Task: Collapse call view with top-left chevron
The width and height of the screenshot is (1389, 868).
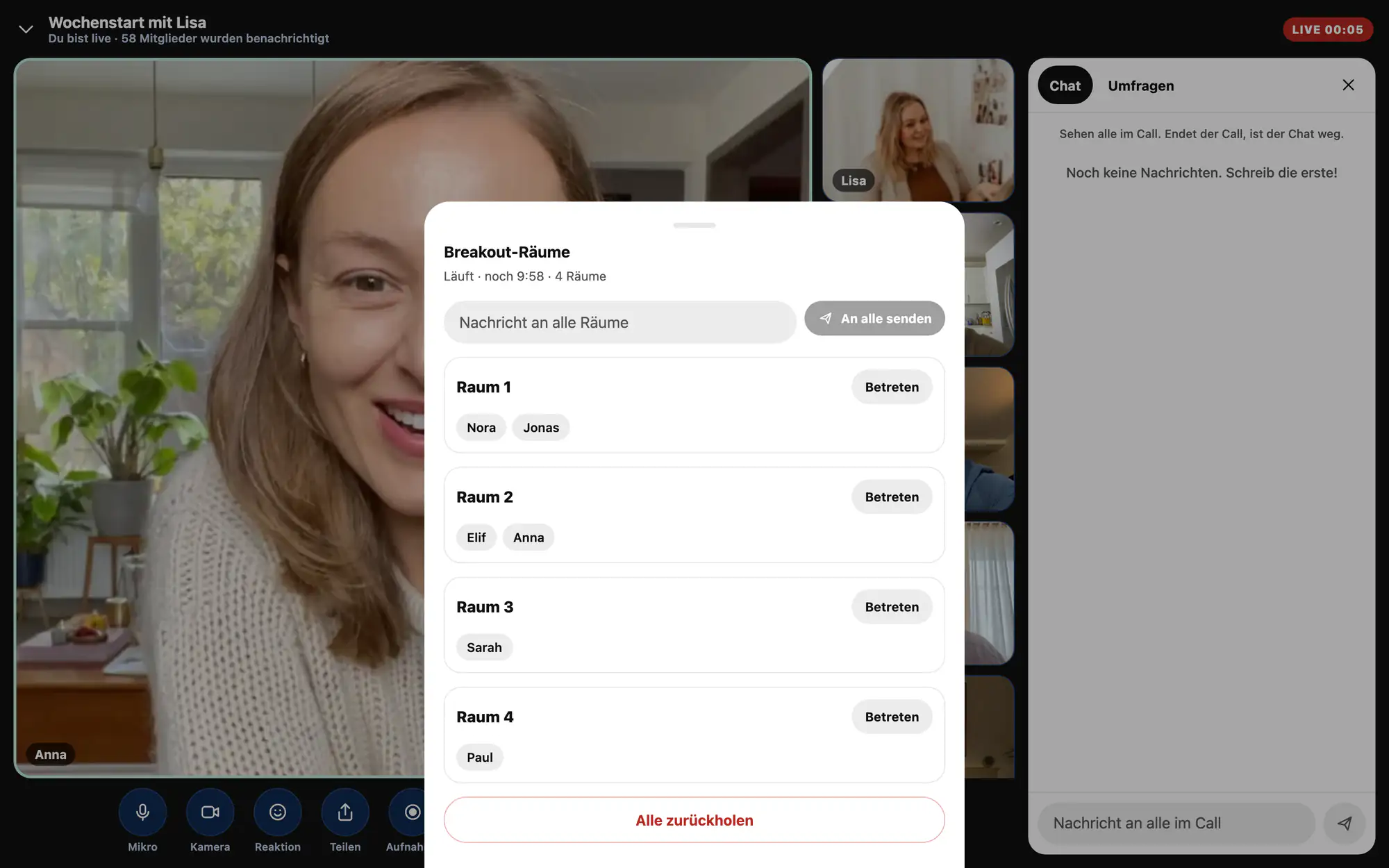Action: tap(26, 29)
